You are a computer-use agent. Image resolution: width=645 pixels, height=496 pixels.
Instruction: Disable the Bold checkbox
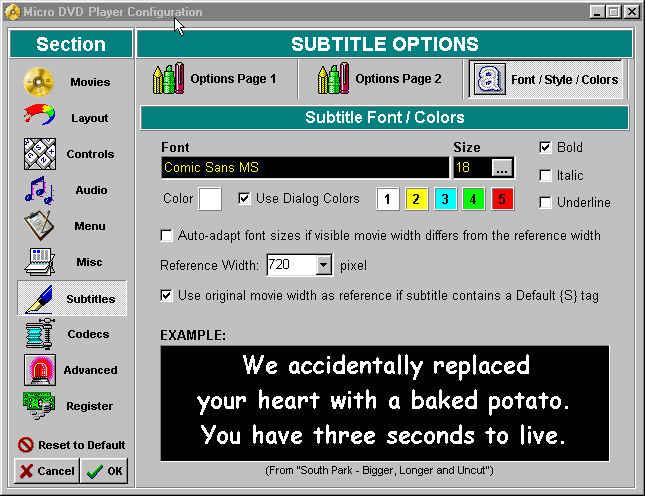[545, 147]
